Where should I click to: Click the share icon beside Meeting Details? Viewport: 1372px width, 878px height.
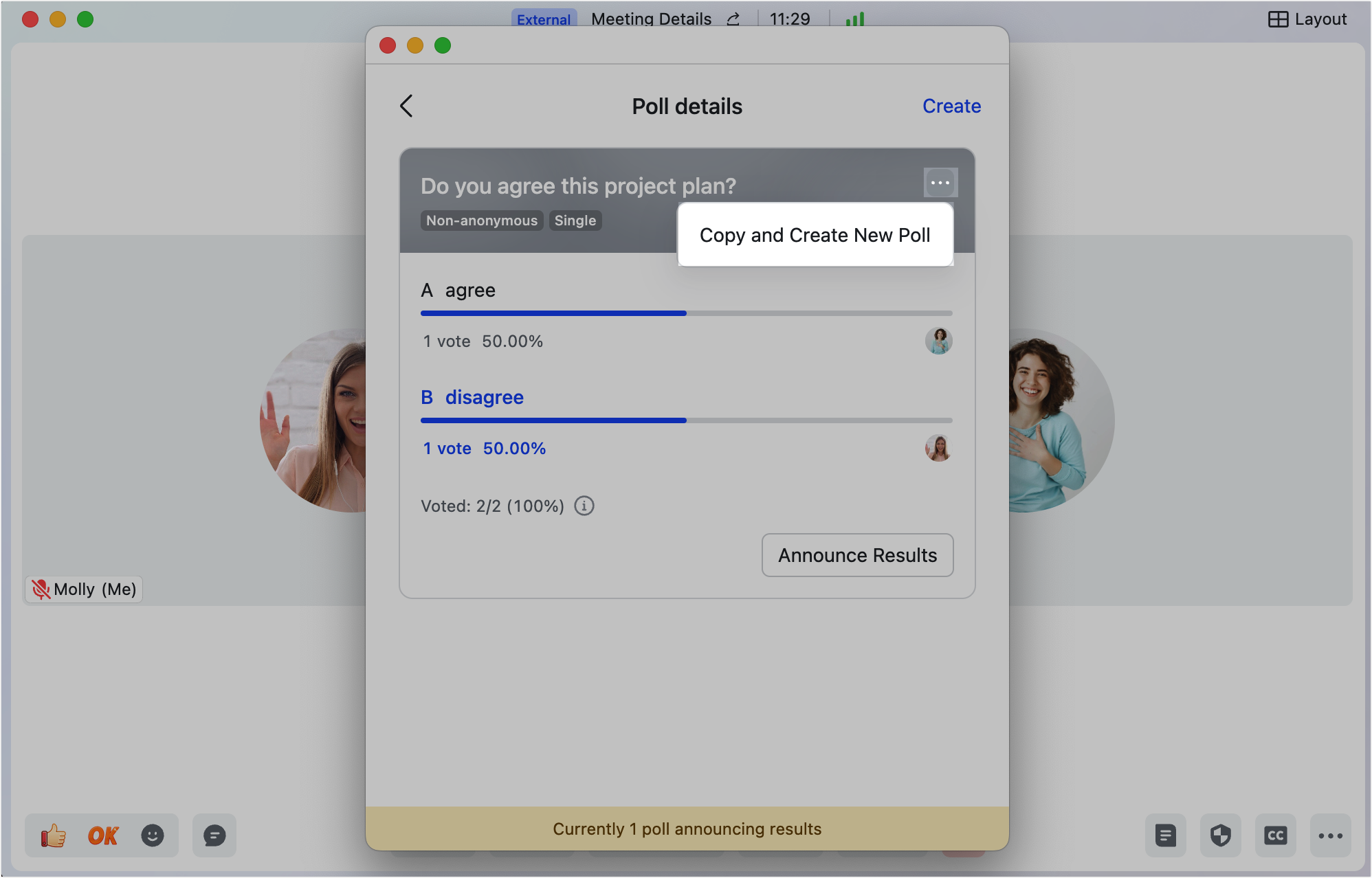[733, 19]
